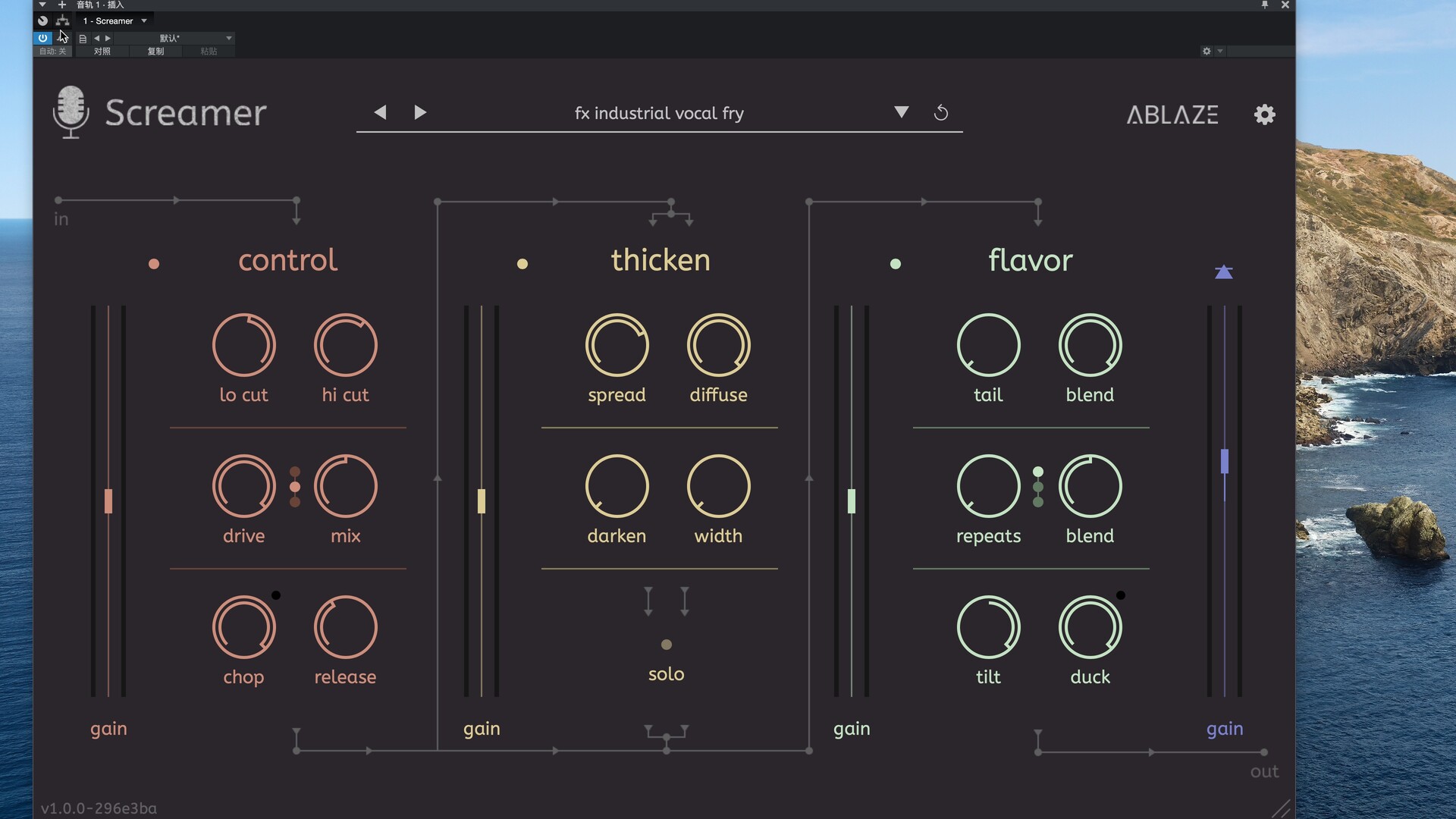Pin the plugin window
Screen dimensions: 1456x819
click(x=1264, y=5)
